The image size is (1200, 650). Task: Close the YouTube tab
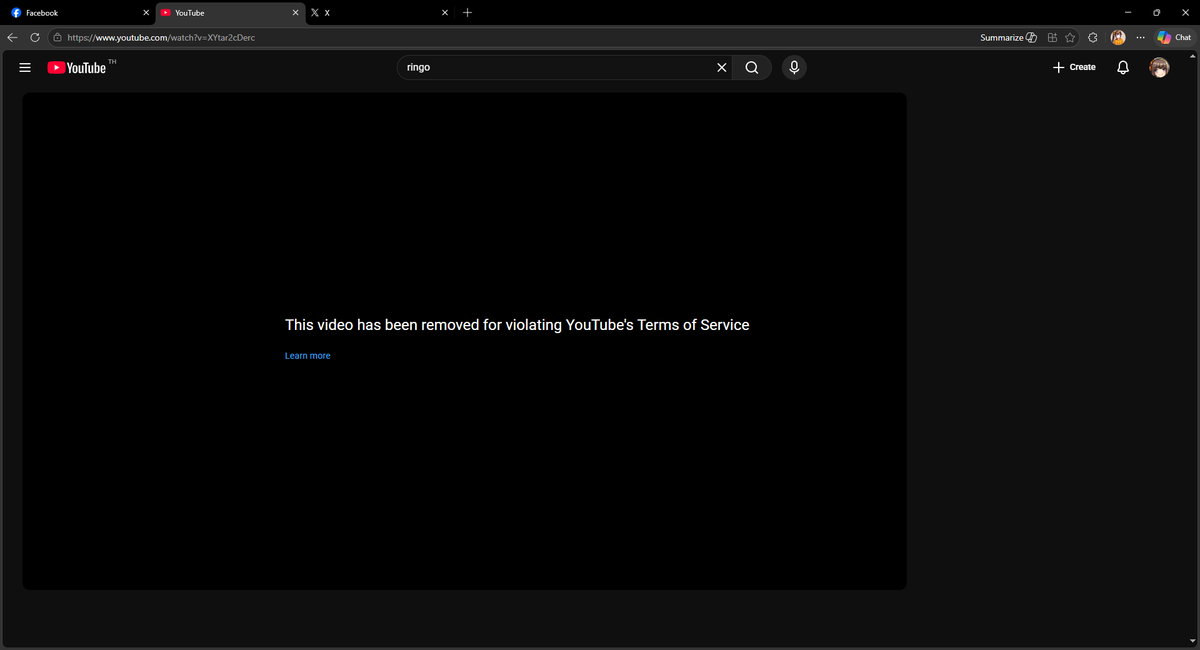(x=295, y=13)
